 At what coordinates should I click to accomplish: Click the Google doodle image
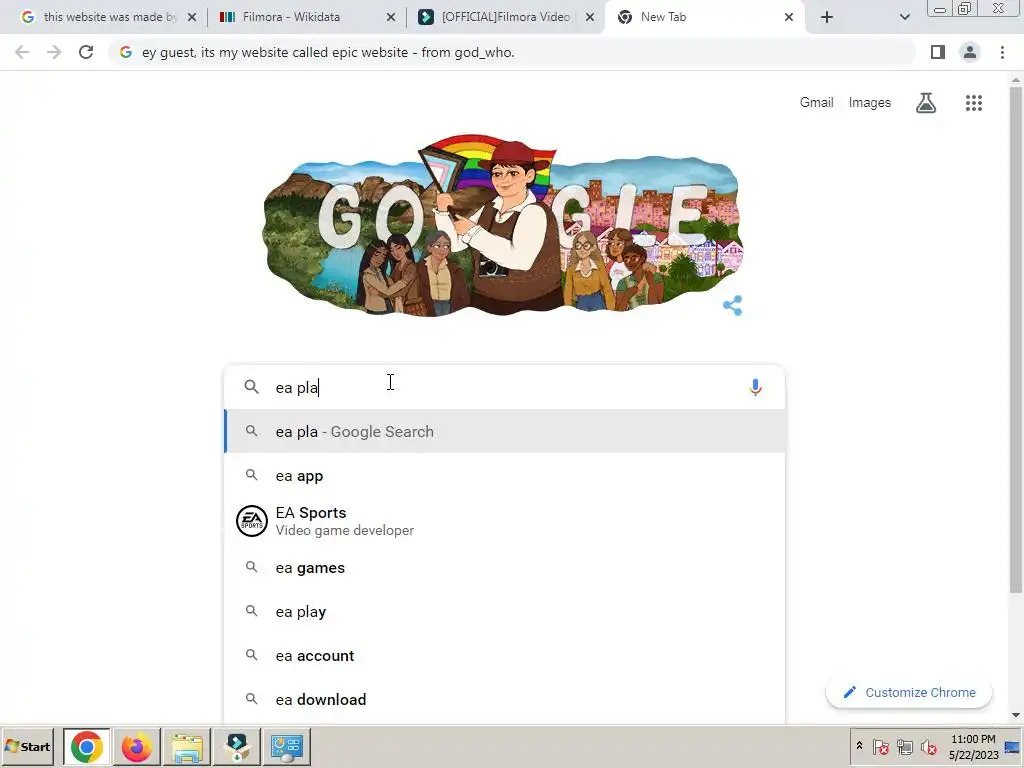(502, 225)
